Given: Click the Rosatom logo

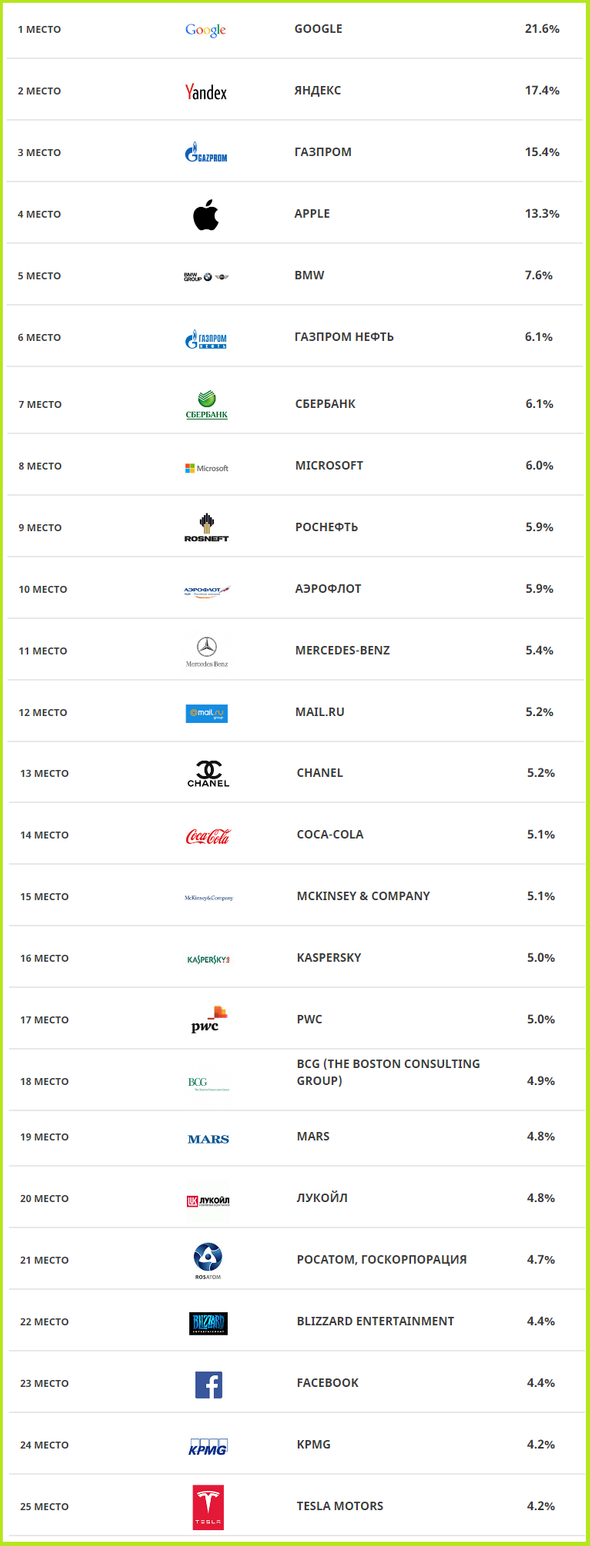Looking at the screenshot, I should (209, 1260).
